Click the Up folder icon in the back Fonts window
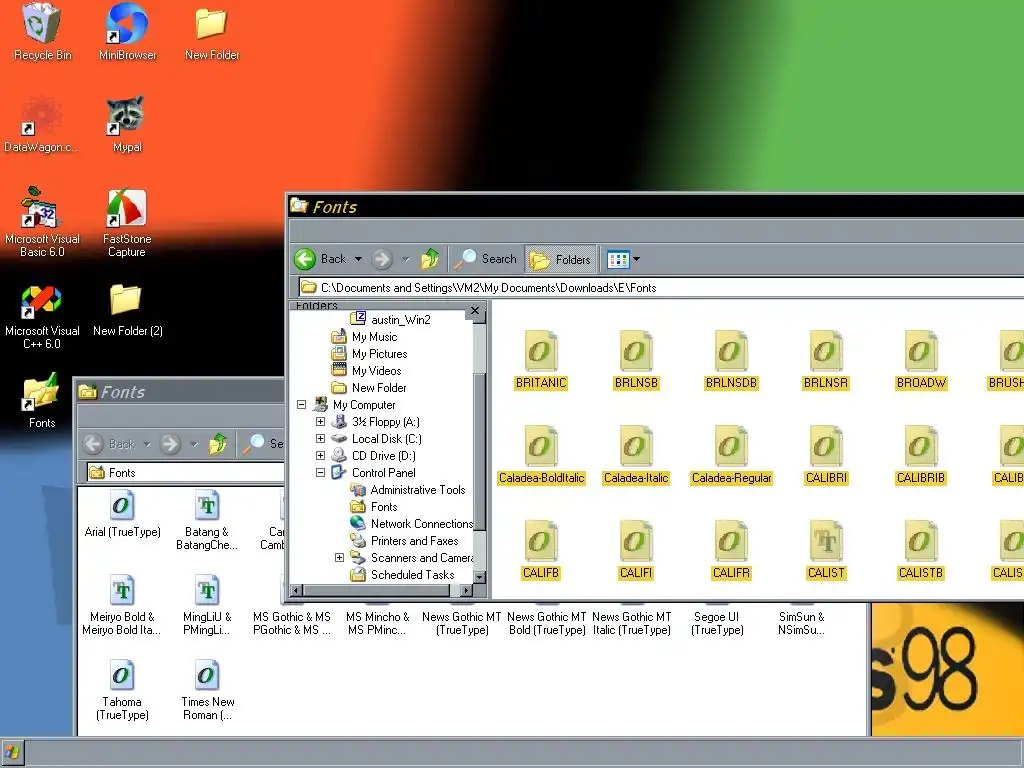 point(217,444)
